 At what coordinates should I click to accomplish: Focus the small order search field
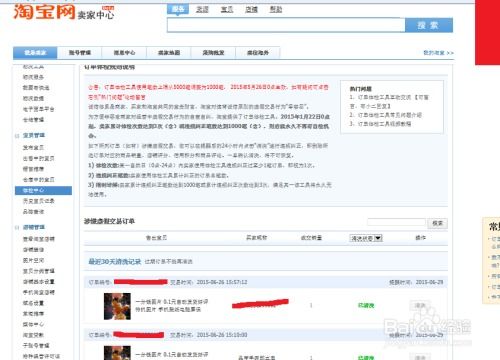point(397,222)
